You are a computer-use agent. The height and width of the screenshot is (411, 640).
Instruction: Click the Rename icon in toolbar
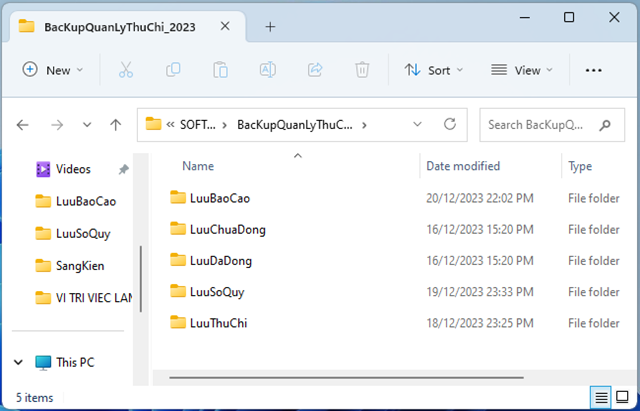click(x=268, y=70)
